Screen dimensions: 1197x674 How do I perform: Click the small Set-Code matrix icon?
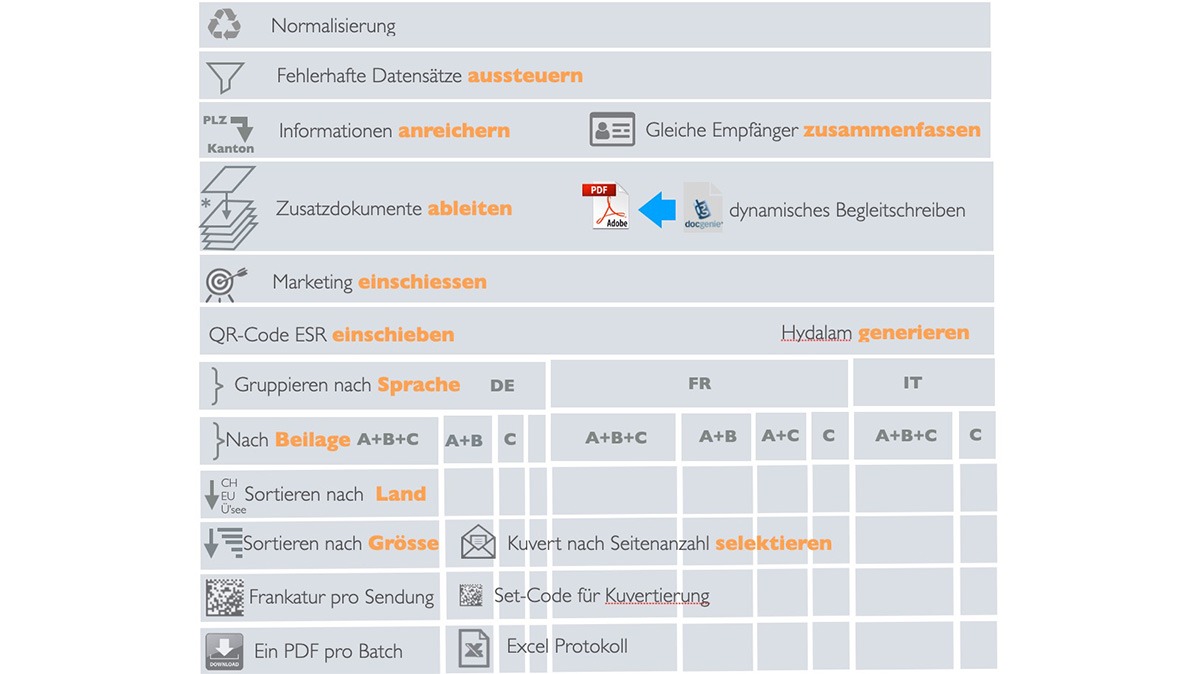470,596
